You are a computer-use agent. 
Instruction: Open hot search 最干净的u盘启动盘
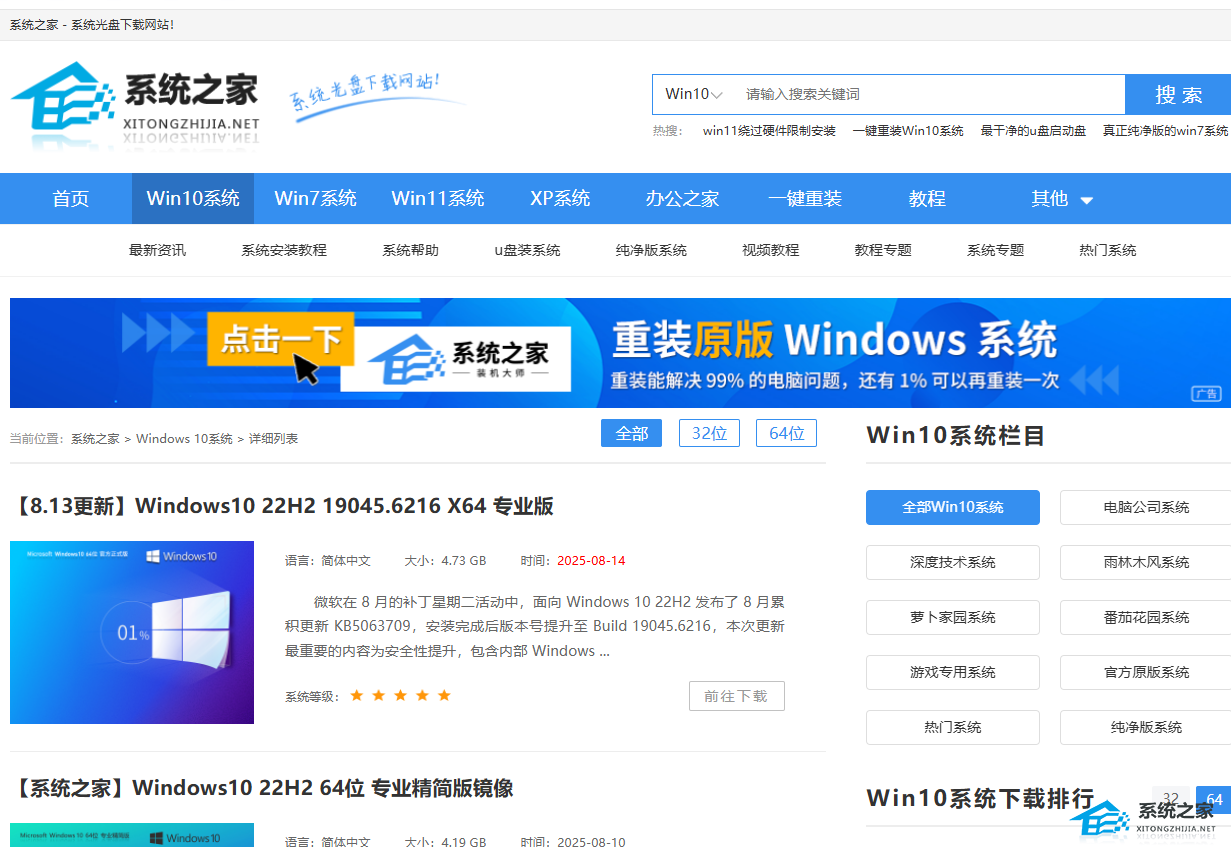tap(1033, 131)
